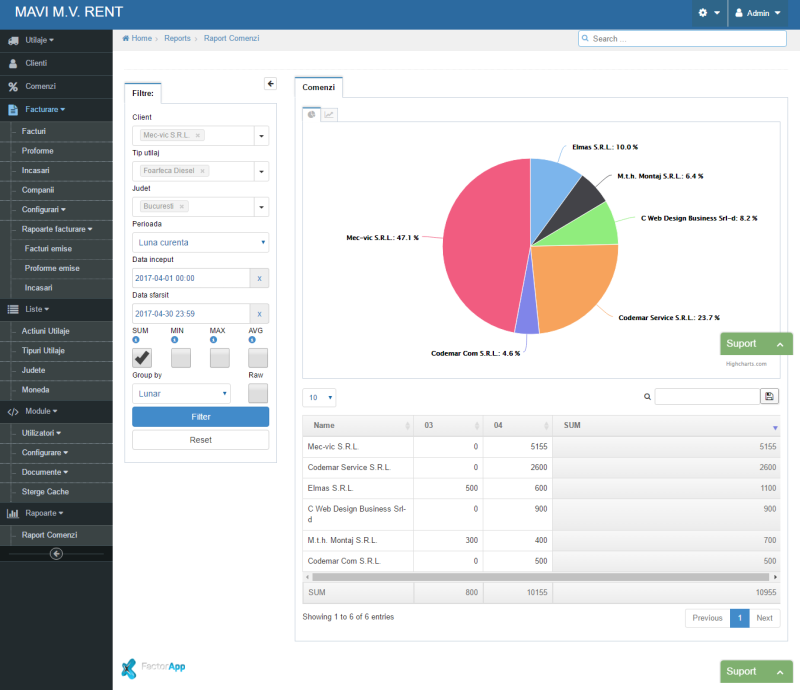Click the Reset button

[x=200, y=440]
